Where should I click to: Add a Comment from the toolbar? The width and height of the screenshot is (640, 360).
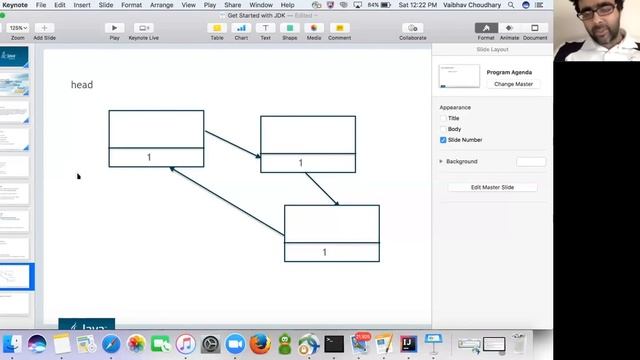coord(340,28)
